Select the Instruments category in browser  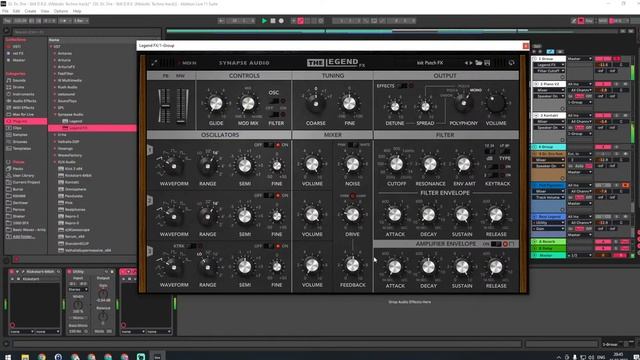click(23, 94)
